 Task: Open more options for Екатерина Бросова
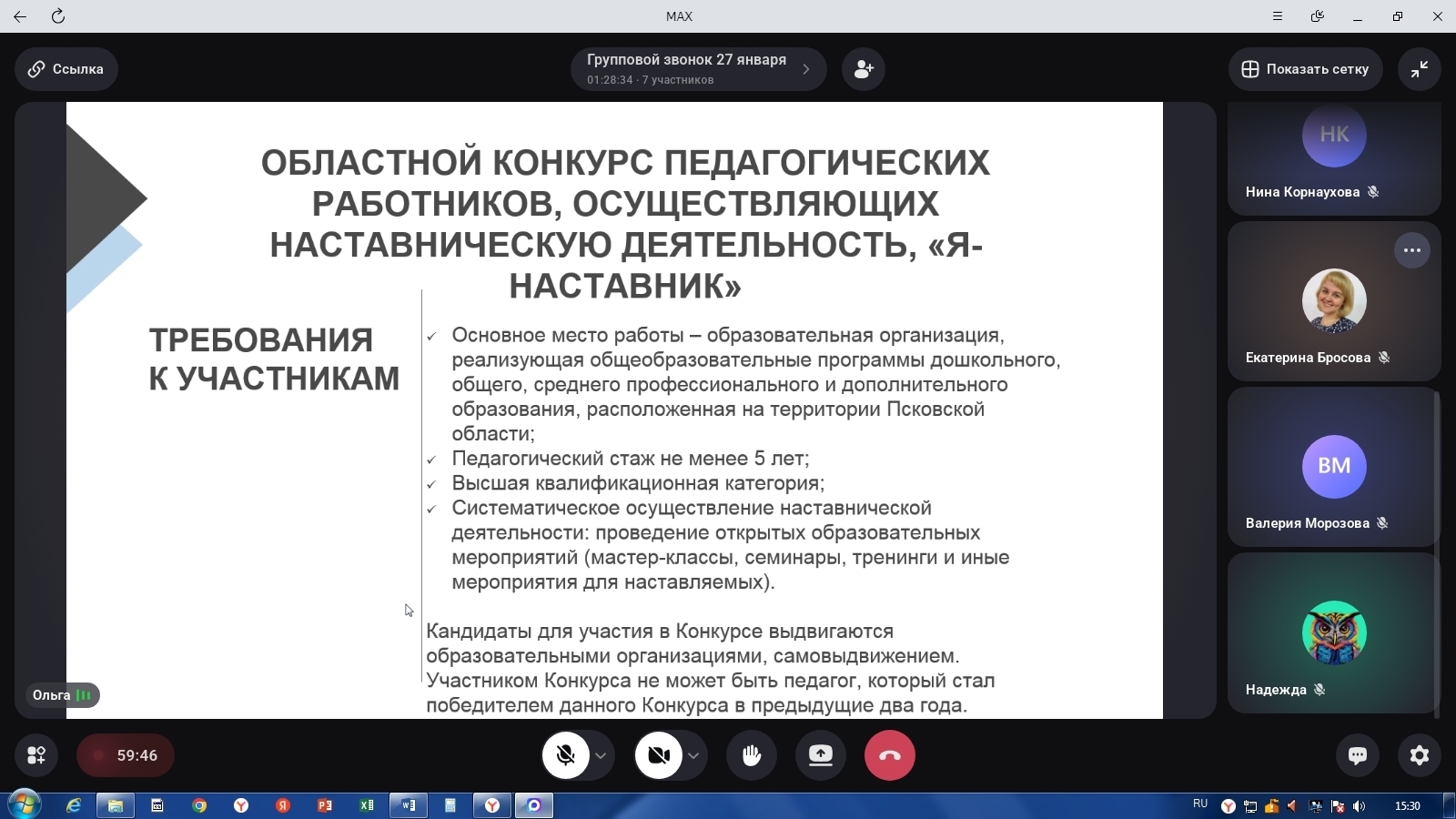point(1411,250)
